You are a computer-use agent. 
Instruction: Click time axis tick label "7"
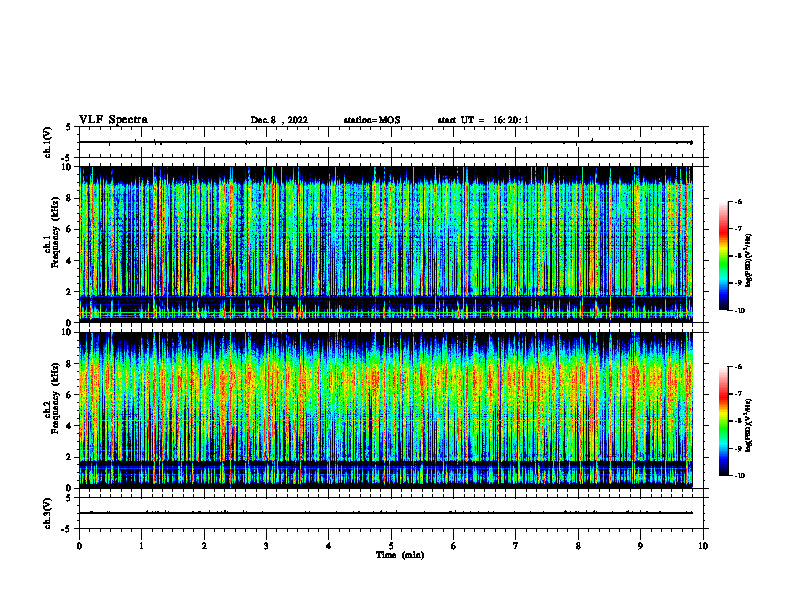(x=516, y=546)
